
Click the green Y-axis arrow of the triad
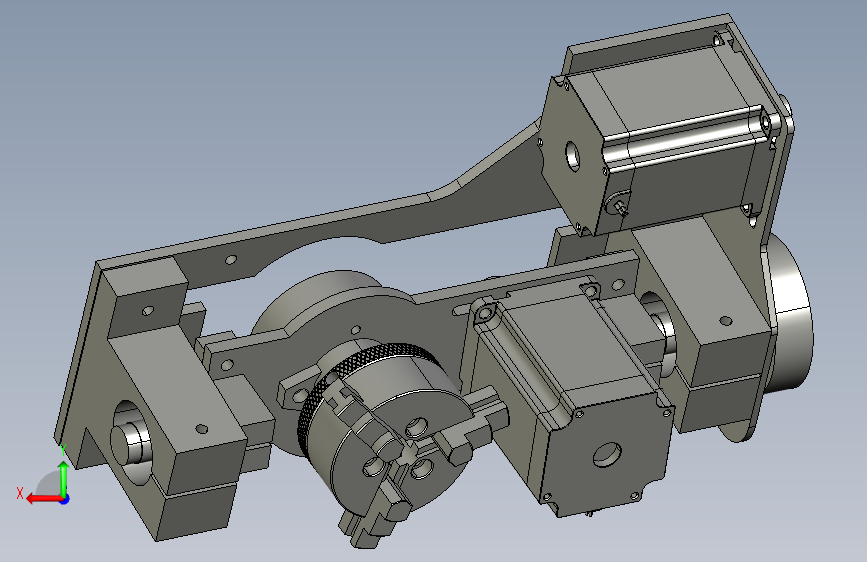click(x=64, y=478)
